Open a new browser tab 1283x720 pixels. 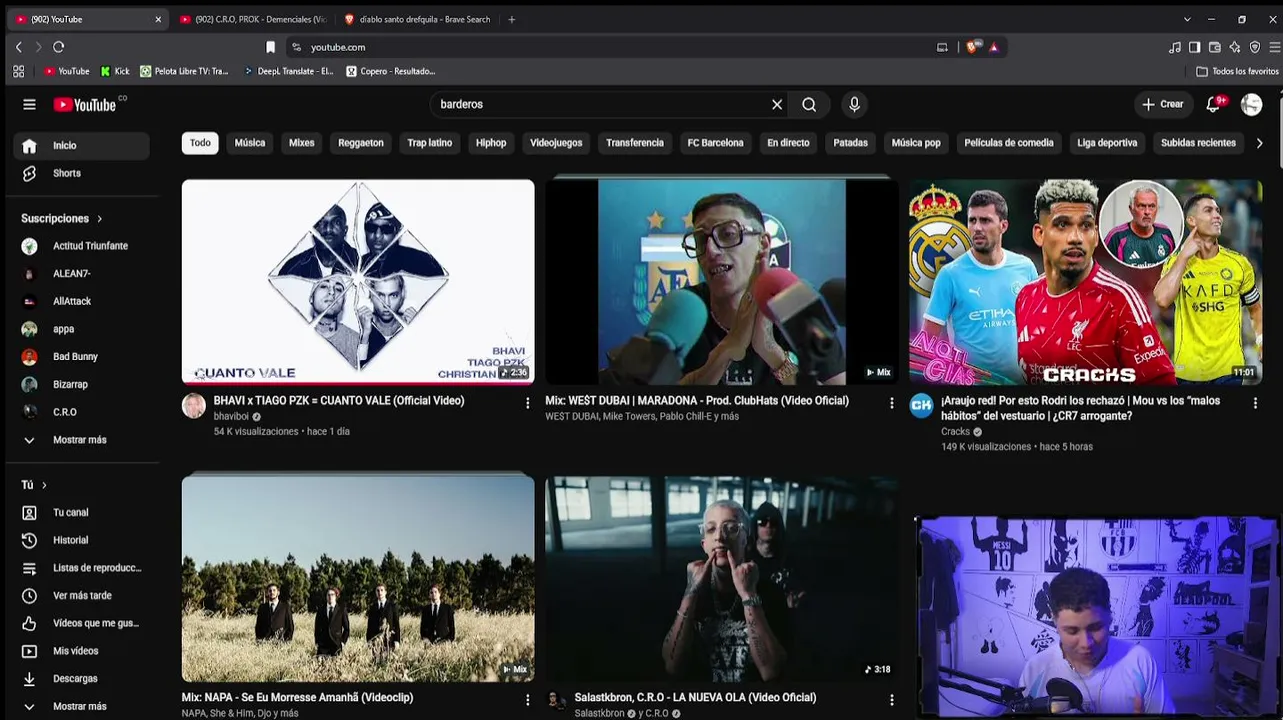(x=511, y=19)
